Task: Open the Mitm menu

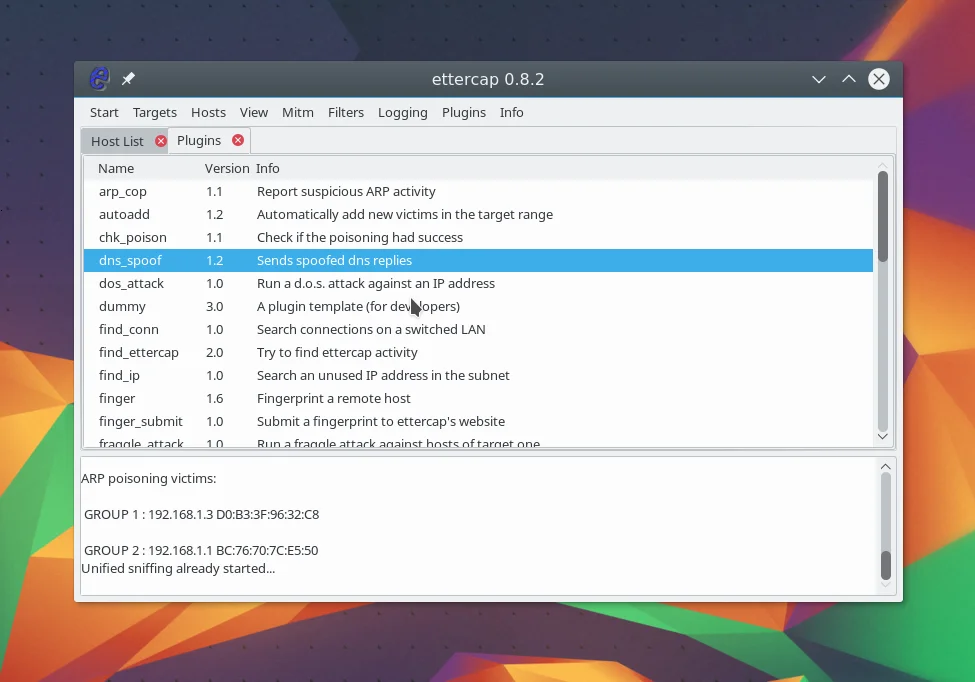Action: (297, 112)
